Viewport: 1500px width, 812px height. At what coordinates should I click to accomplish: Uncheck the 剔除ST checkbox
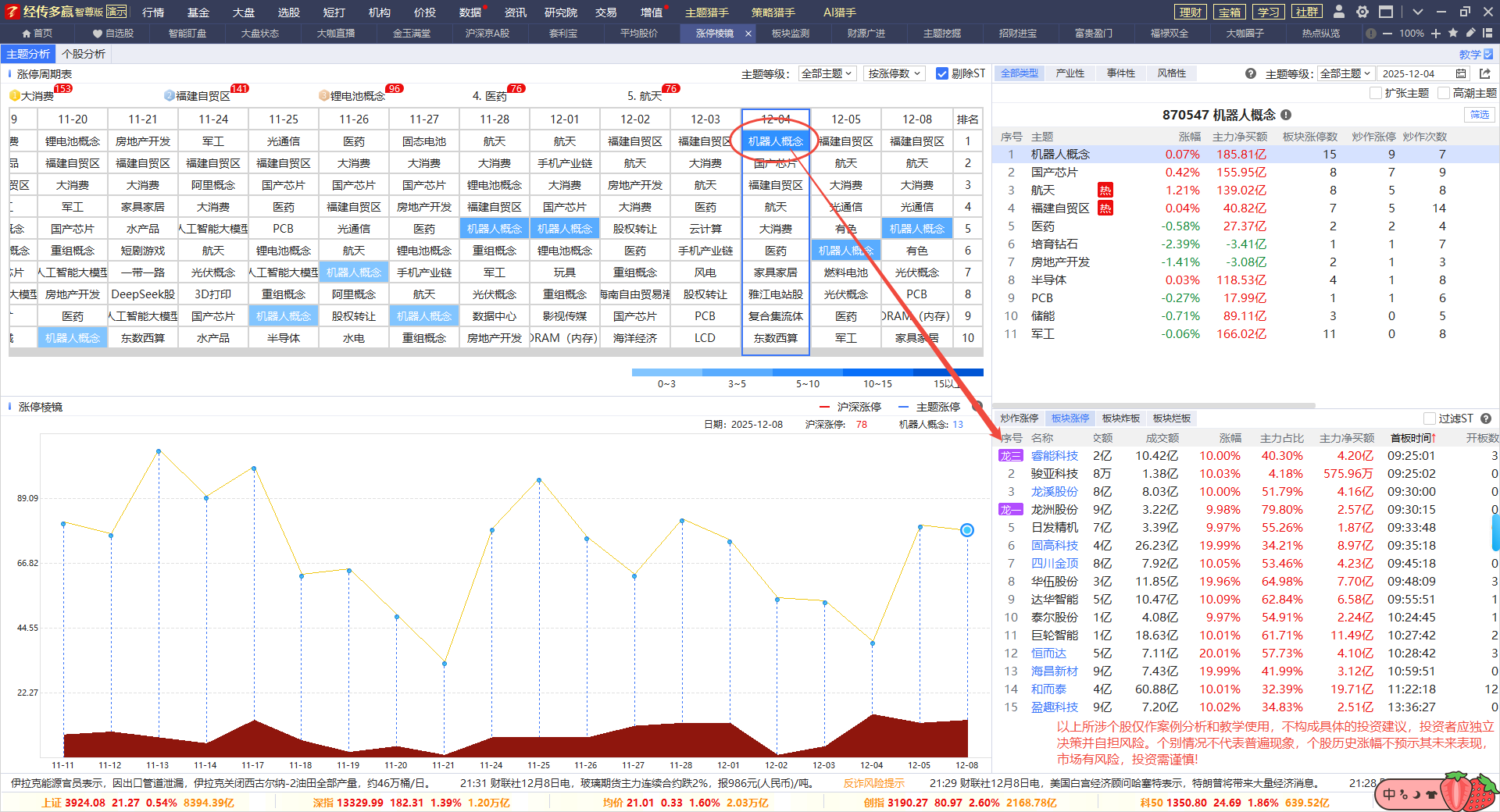(942, 73)
